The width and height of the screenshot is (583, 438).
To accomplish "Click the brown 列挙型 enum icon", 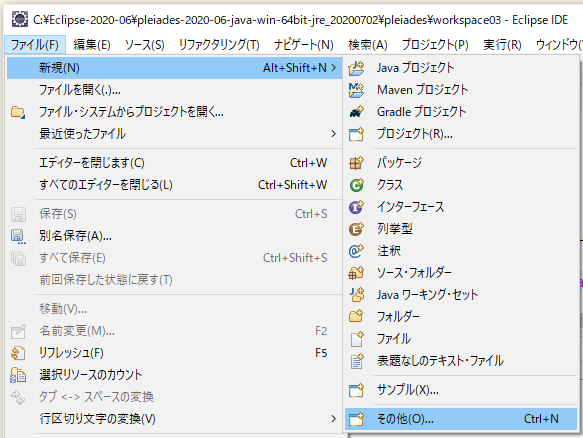I will [x=357, y=229].
